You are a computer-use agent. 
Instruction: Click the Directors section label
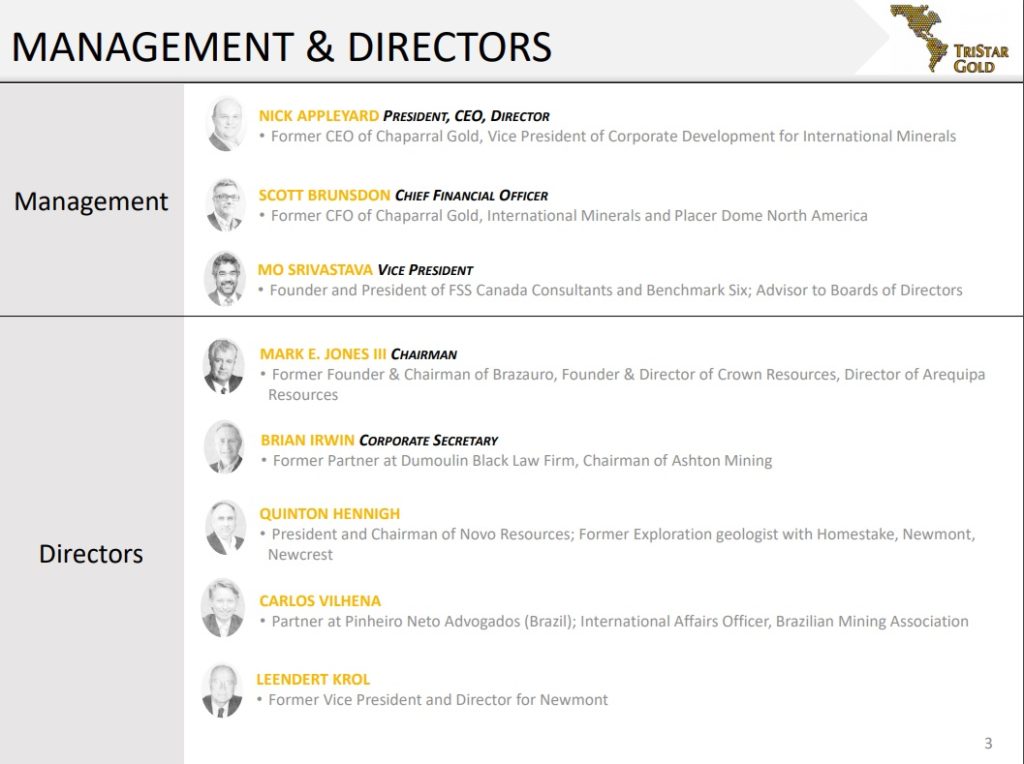tap(91, 553)
